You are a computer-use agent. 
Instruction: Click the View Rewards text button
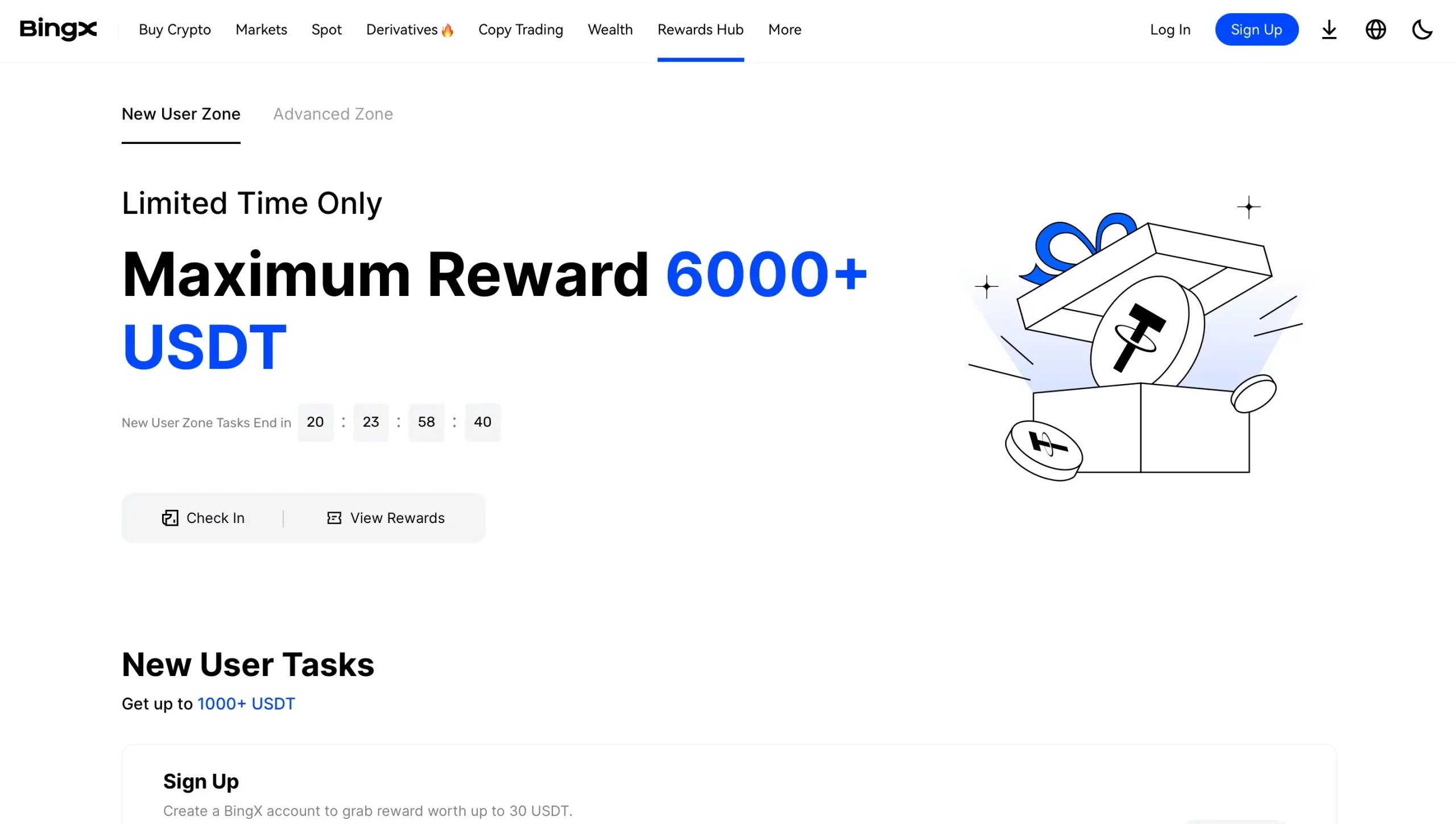(x=397, y=517)
